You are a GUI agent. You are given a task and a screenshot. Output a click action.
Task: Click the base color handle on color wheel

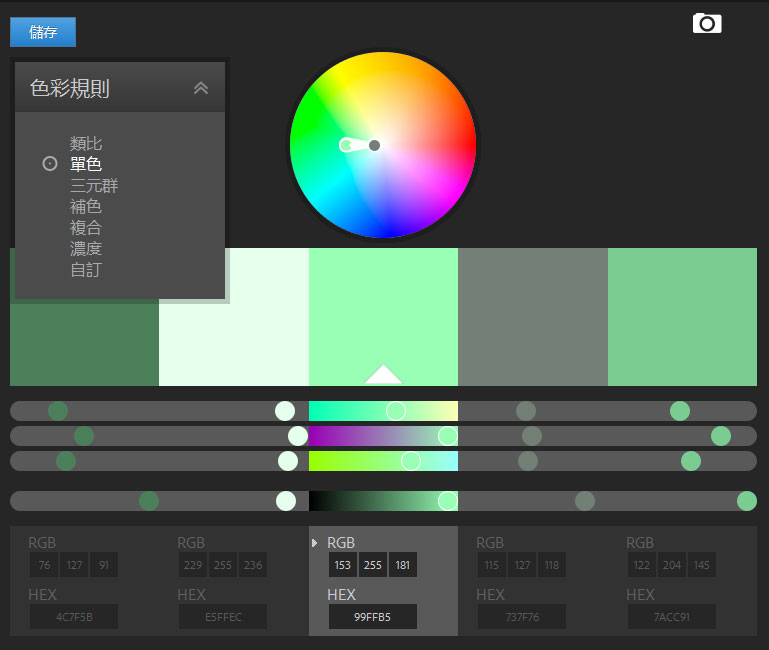coord(346,145)
